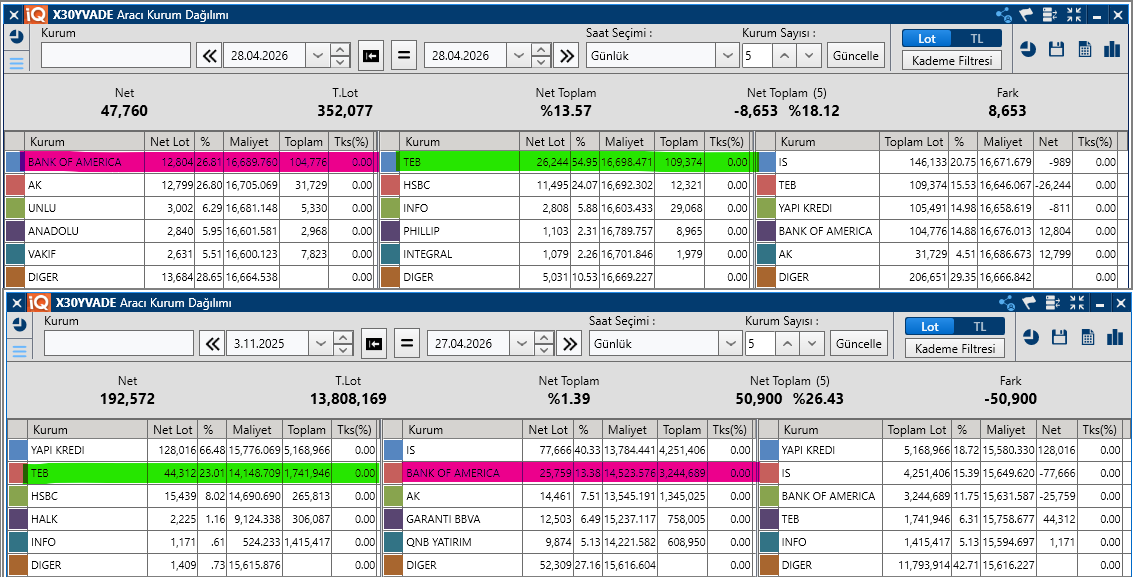The image size is (1133, 577).
Task: Increase Kurum Sayısı with up arrow in bottom window
Action: (x=788, y=344)
